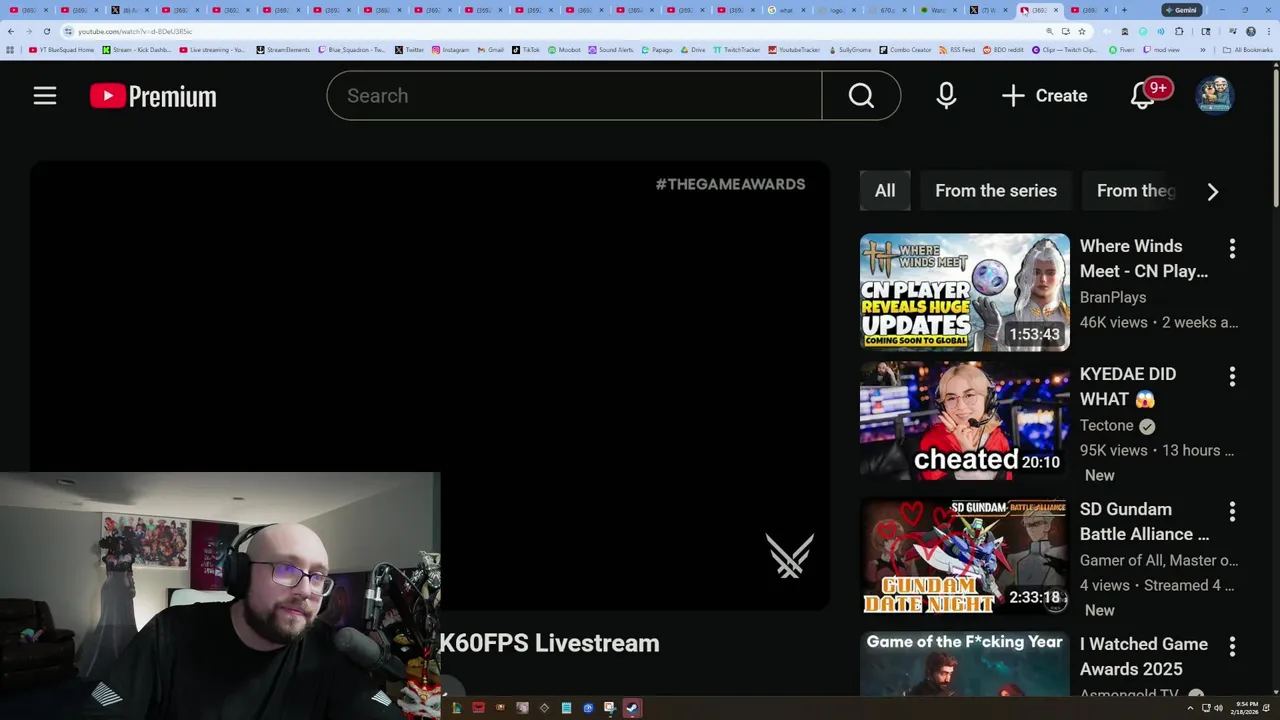The image size is (1280, 720).
Task: Select the All filter chip
Action: point(885,191)
